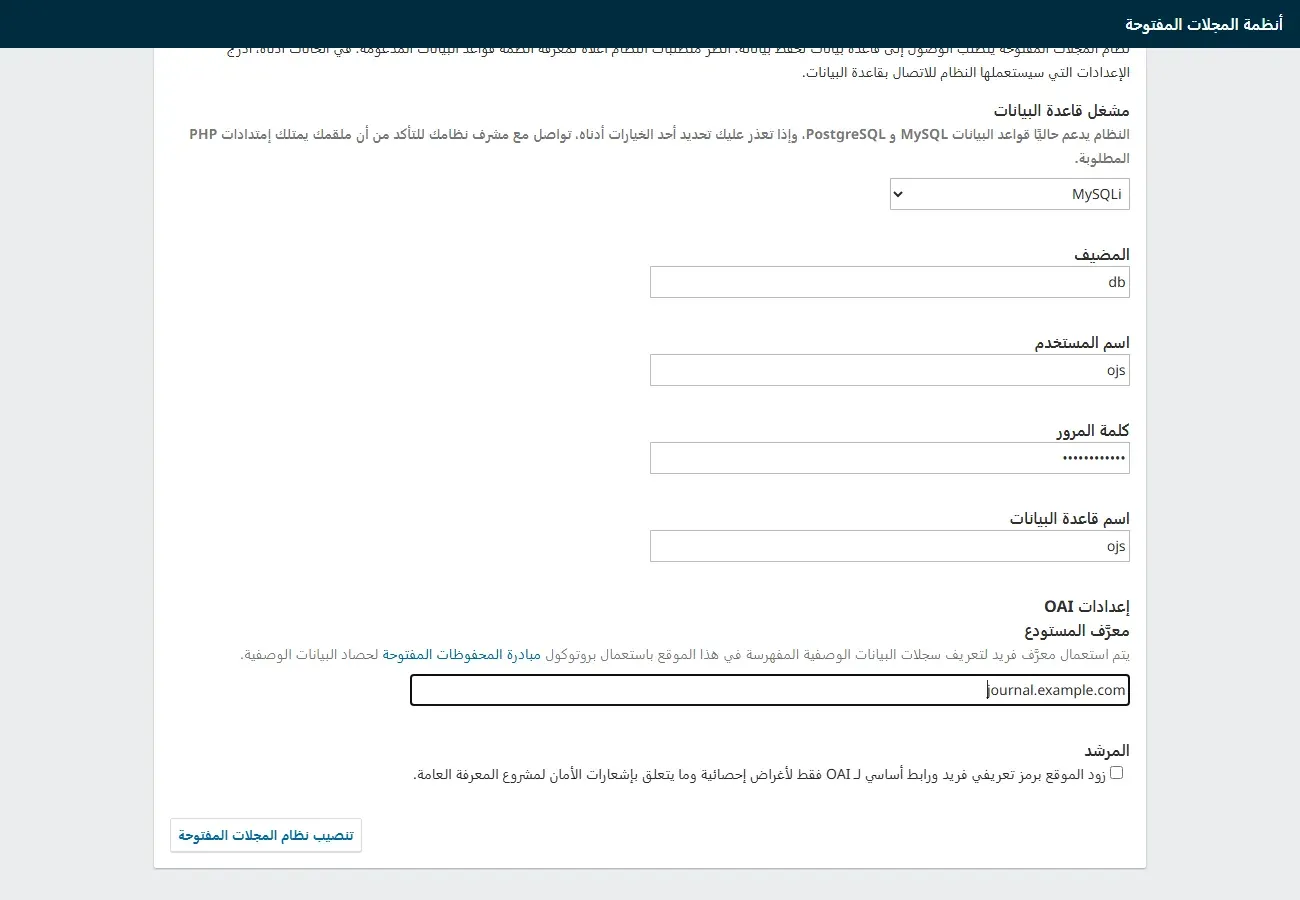Select the database name field under اسم قاعدة البيانات
This screenshot has width=1300, height=900.
pos(890,546)
